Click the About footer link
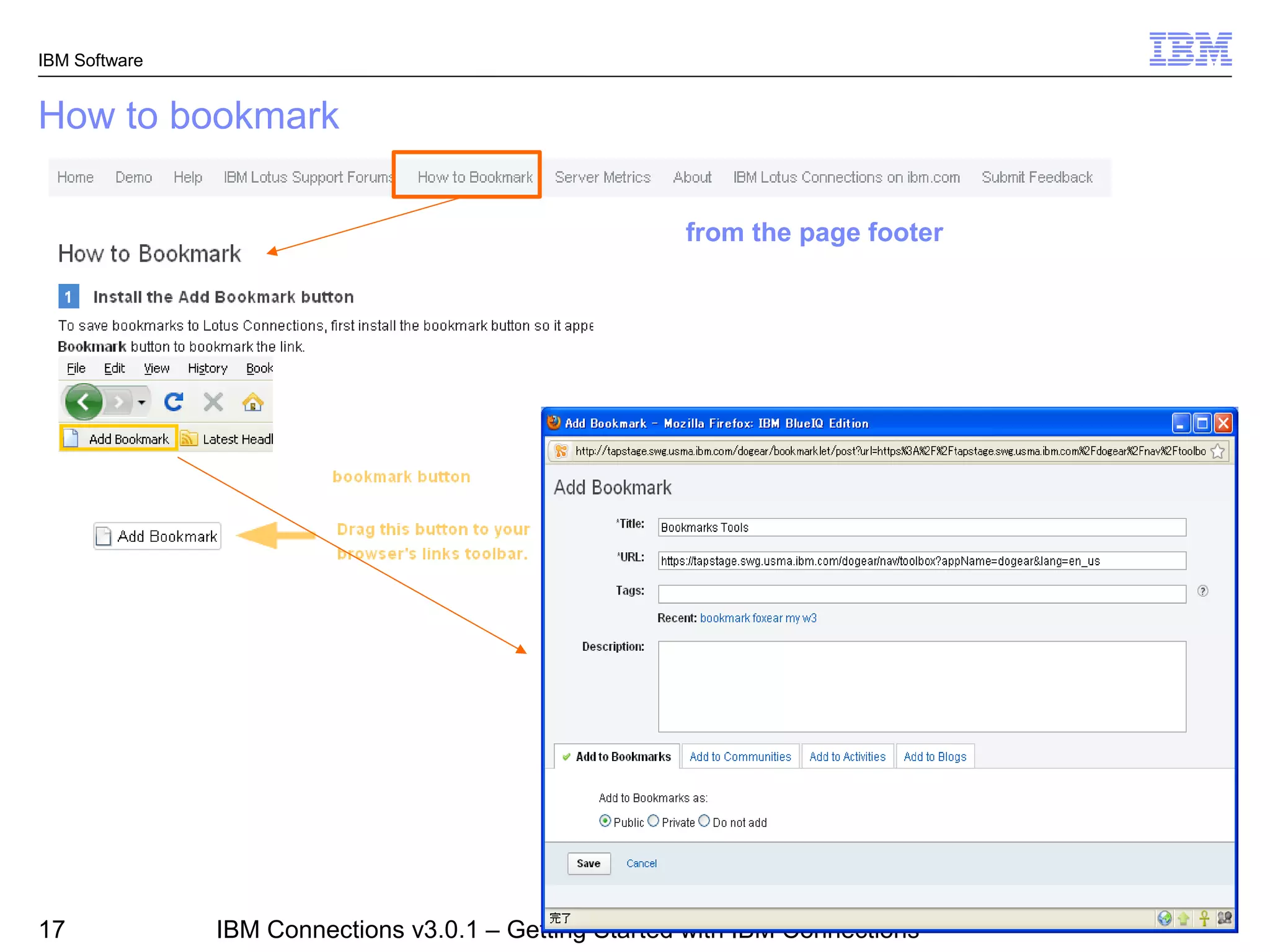 [x=692, y=177]
